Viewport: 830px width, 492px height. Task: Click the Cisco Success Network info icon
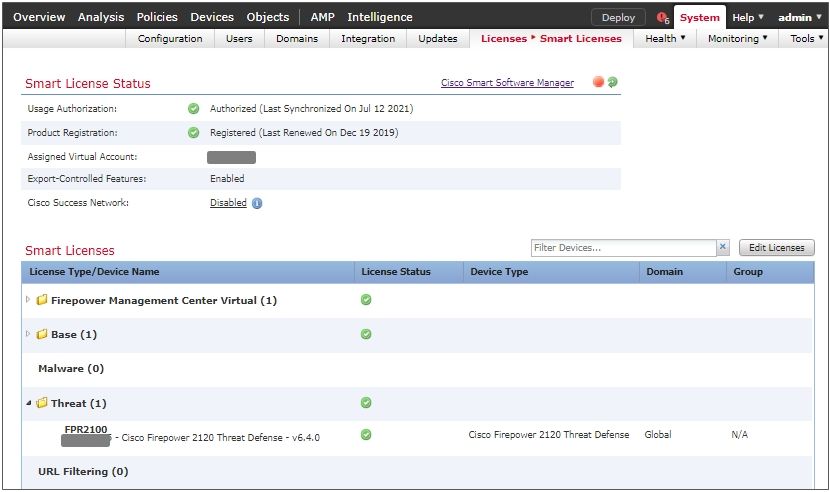click(257, 203)
